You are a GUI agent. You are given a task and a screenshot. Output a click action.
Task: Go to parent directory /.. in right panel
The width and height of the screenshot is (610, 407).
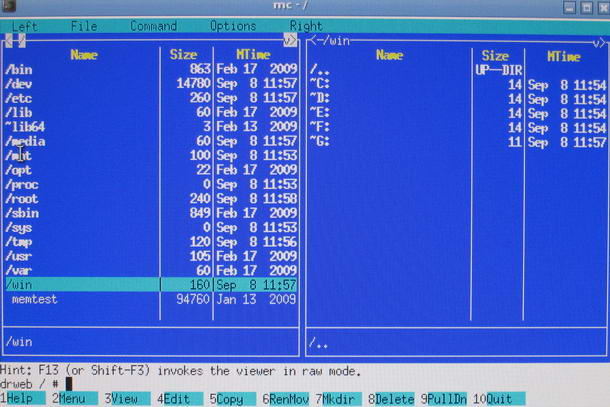tap(318, 70)
